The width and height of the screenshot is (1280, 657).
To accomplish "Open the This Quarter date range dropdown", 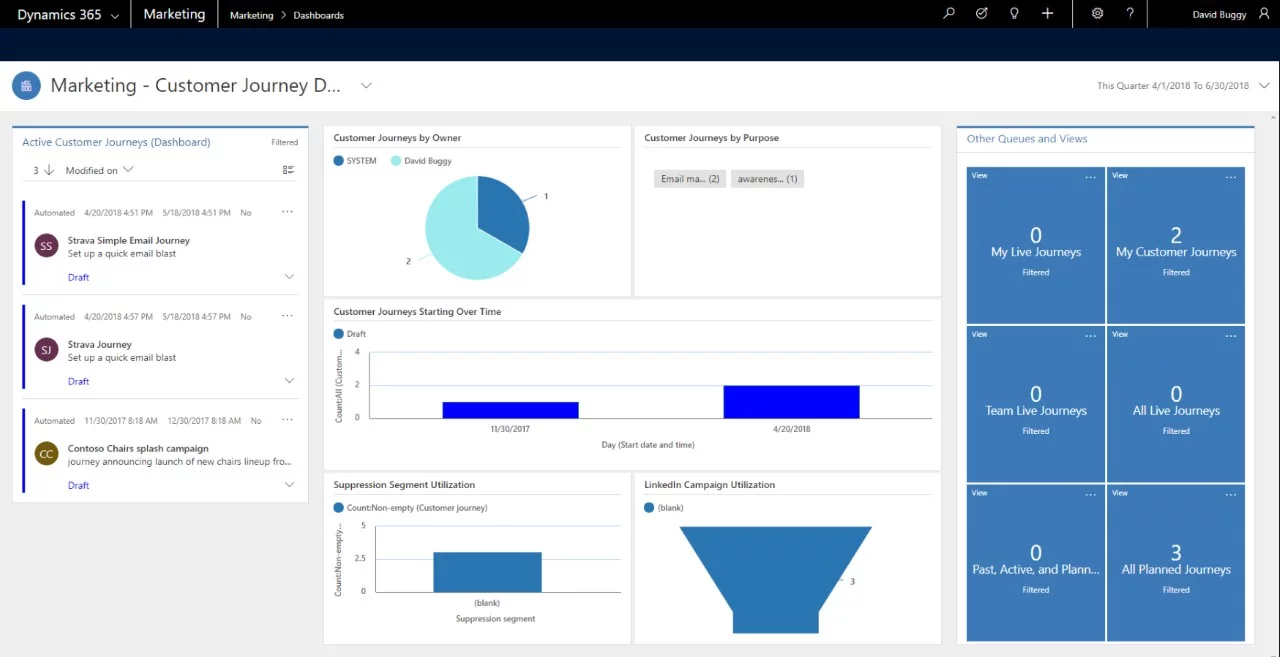I will click(x=1264, y=86).
